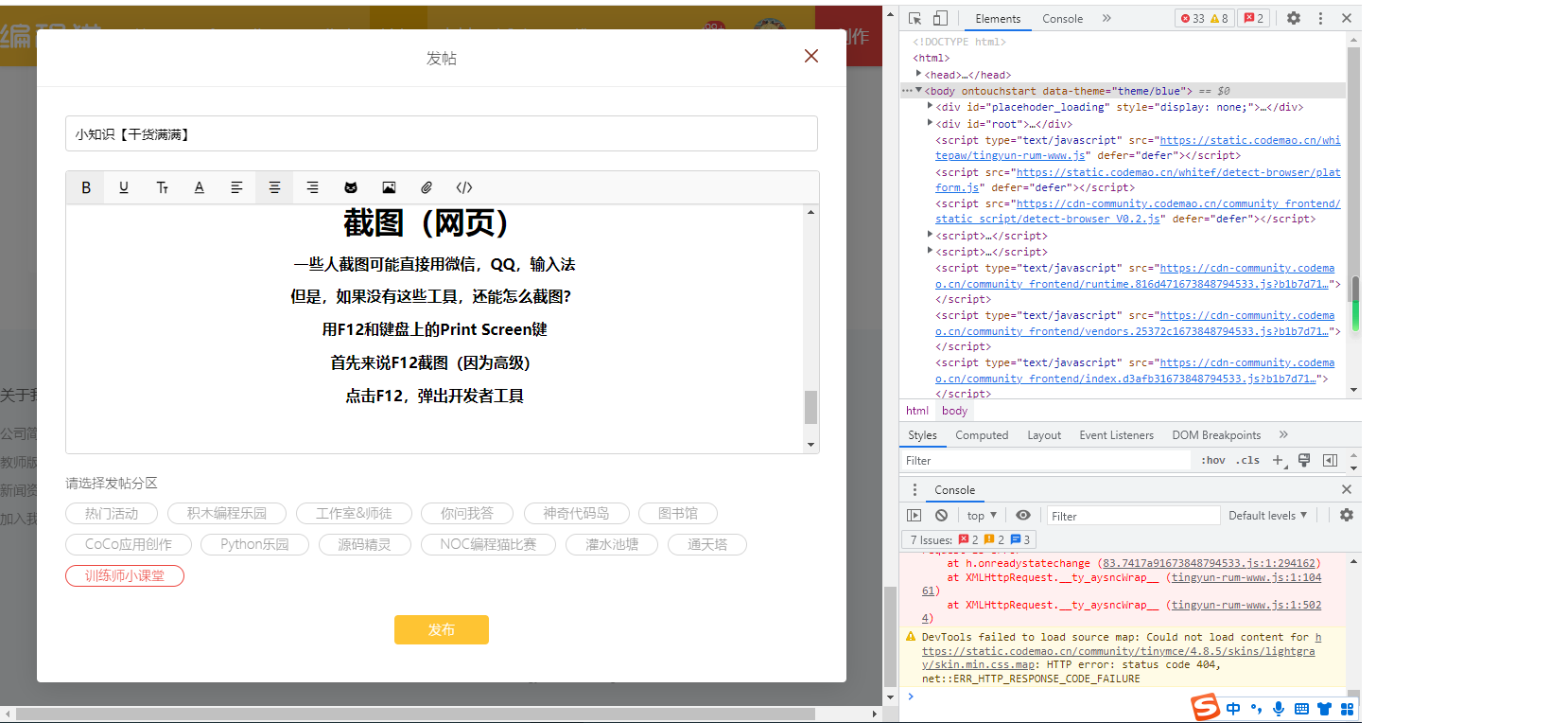Image resolution: width=1568 pixels, height=723 pixels.
Task: Open the DOM Breakpoints pane tab
Action: click(1216, 435)
